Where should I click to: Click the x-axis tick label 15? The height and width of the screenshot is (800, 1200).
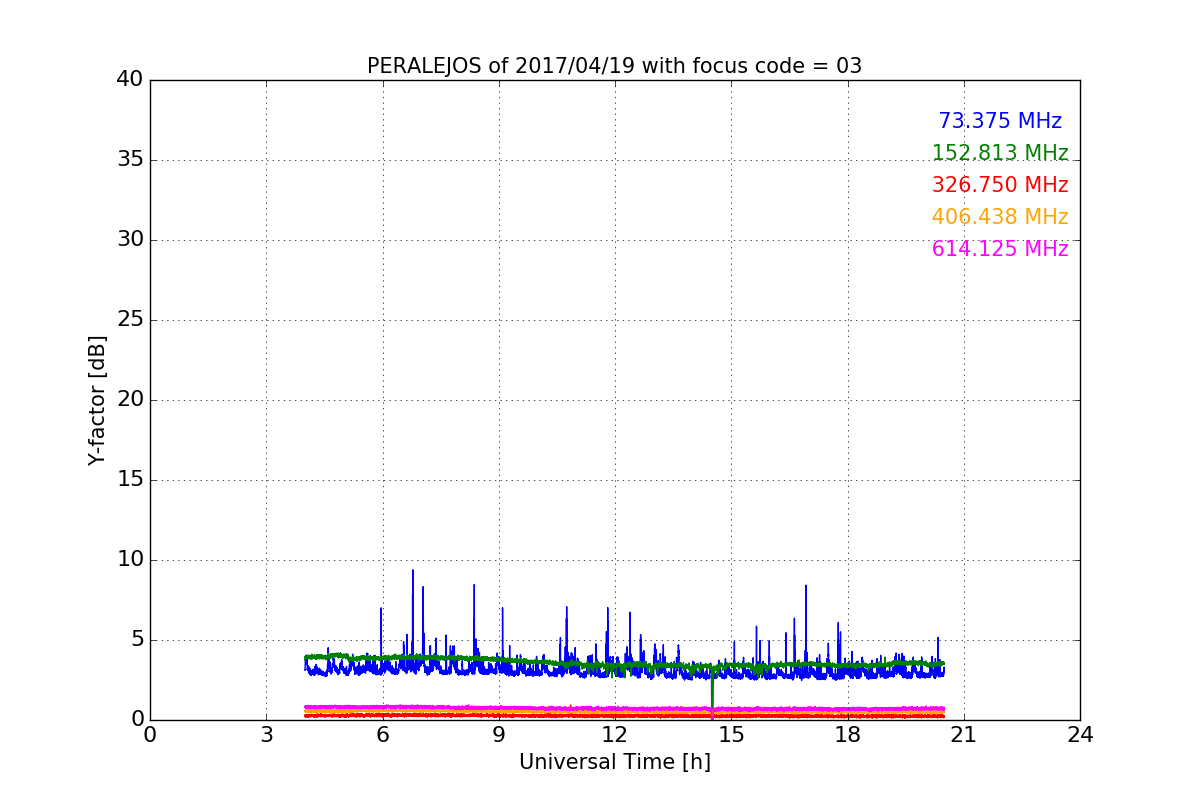731,735
